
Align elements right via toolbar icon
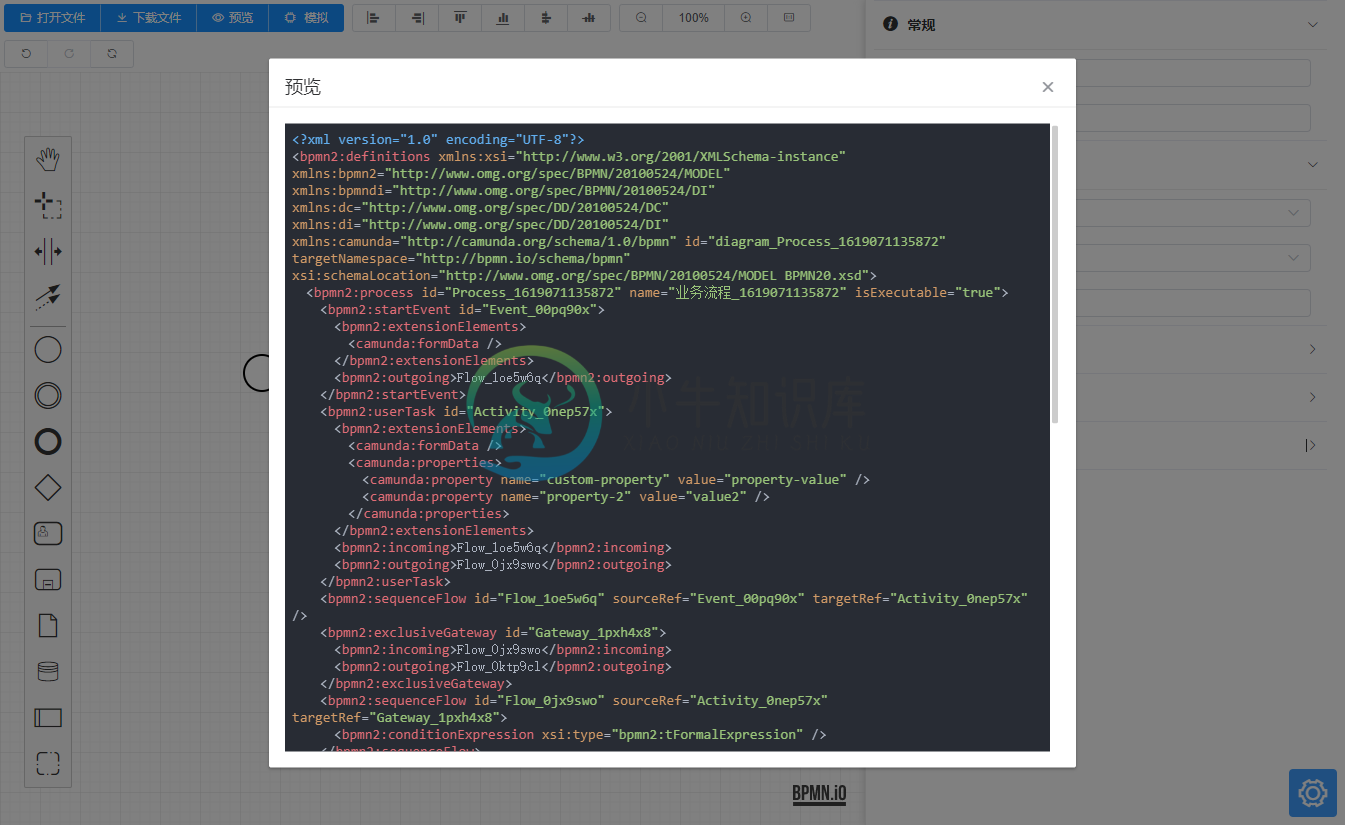point(417,18)
